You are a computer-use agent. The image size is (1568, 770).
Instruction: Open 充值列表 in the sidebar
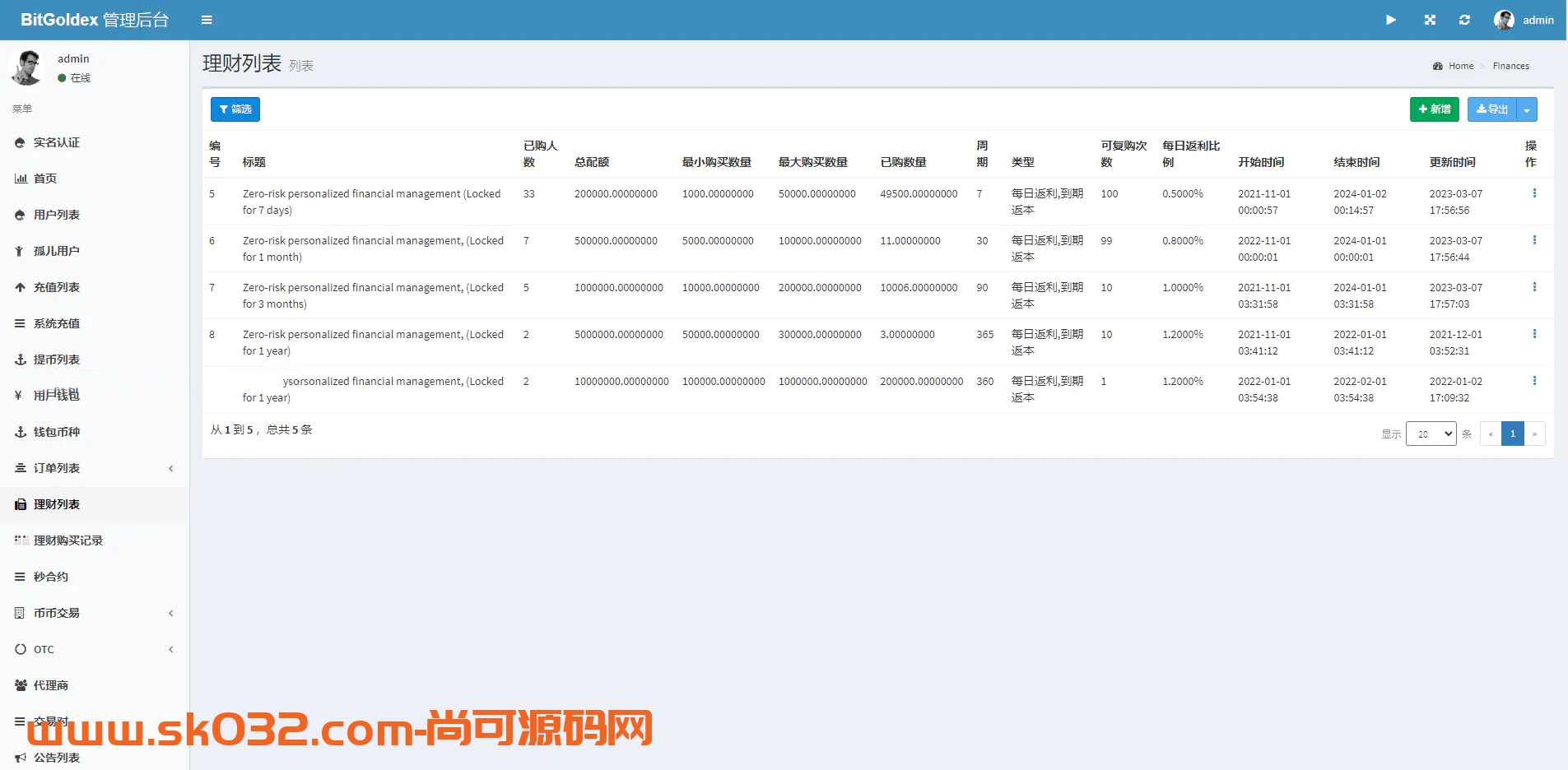click(95, 287)
